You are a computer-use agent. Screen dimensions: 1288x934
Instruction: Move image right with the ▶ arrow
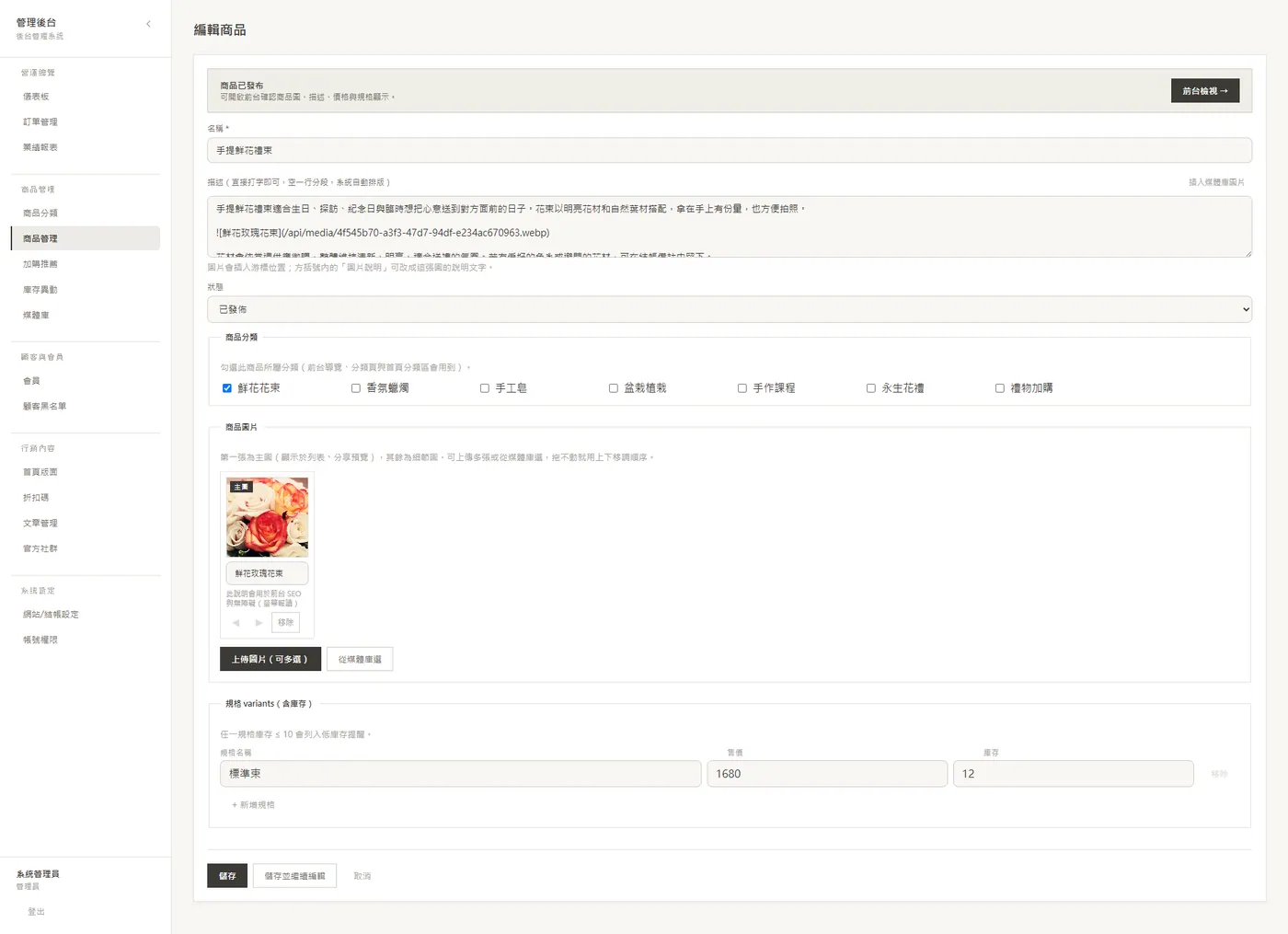tap(259, 623)
